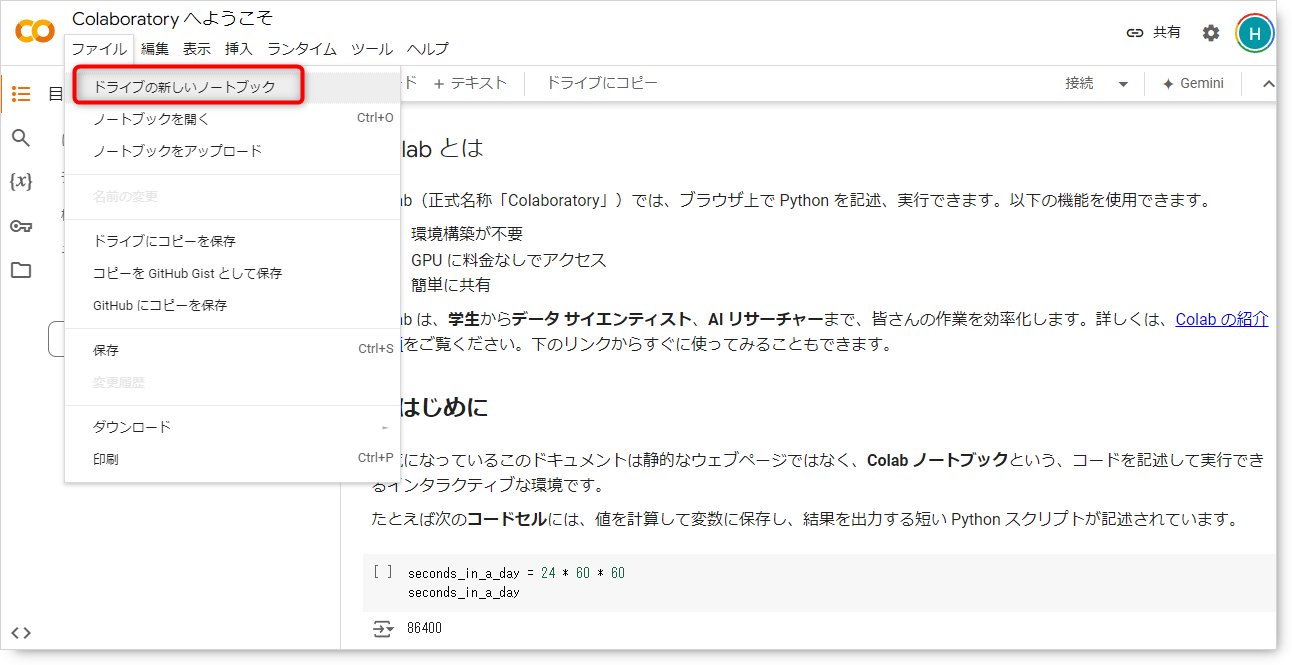Run the seconds_in_a_day code cell
Screen dimensions: 1292x665
click(x=383, y=573)
